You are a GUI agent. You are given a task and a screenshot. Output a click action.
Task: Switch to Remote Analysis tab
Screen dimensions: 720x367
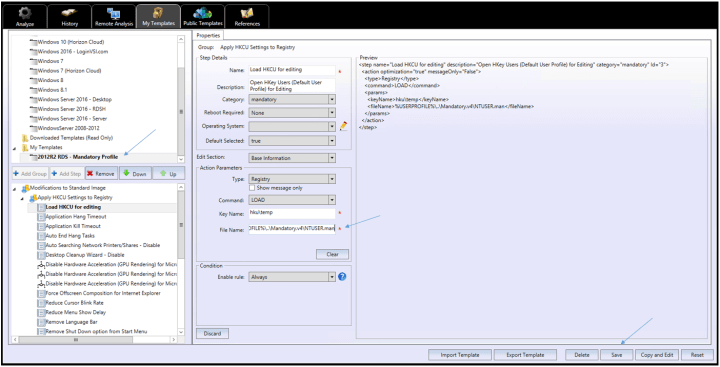coord(113,17)
